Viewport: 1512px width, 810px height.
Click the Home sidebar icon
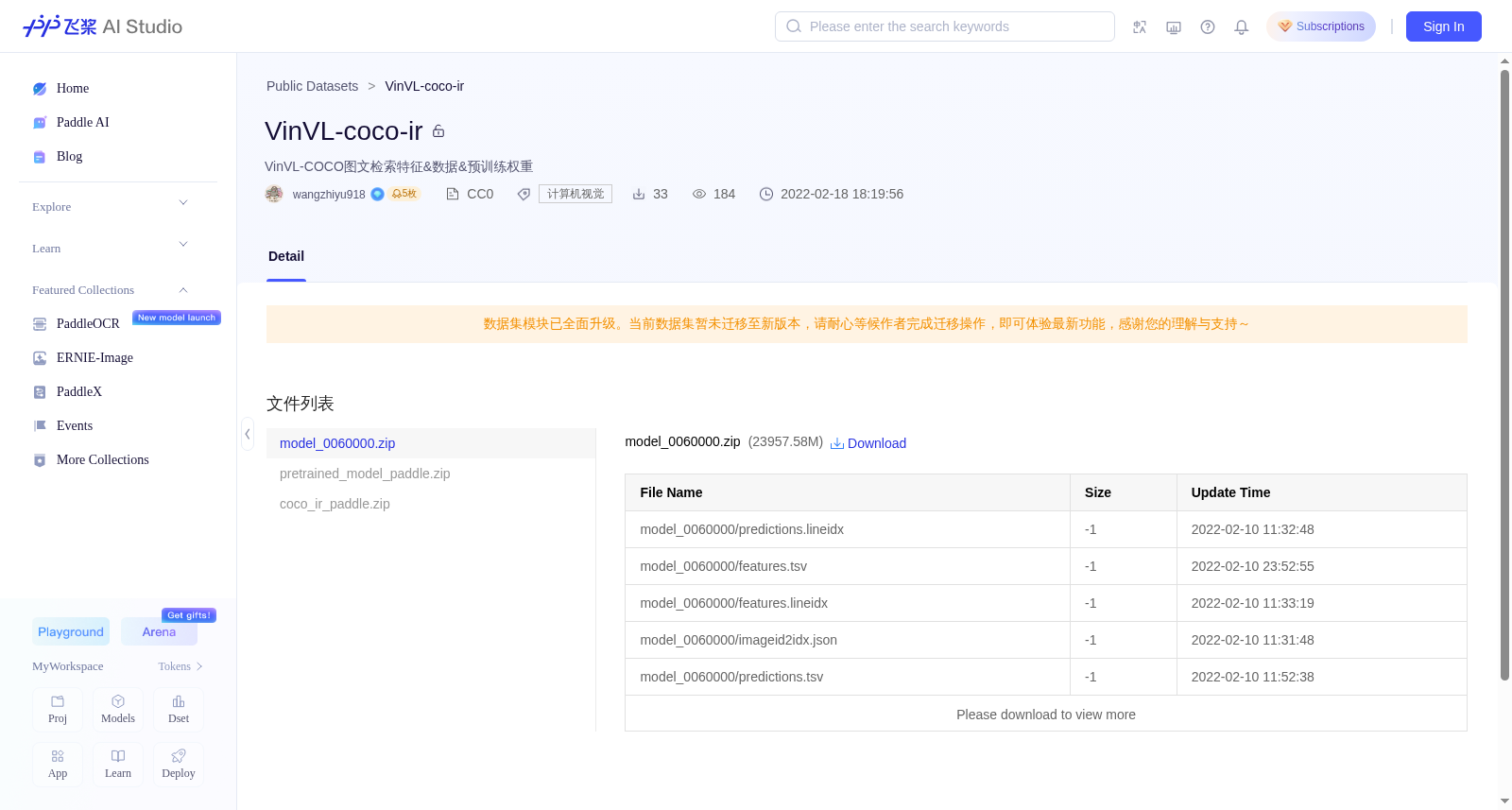tap(40, 89)
